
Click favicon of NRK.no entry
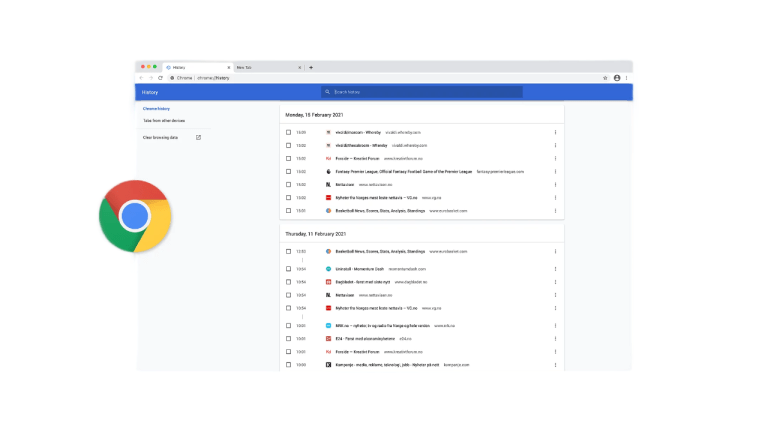[x=328, y=326]
